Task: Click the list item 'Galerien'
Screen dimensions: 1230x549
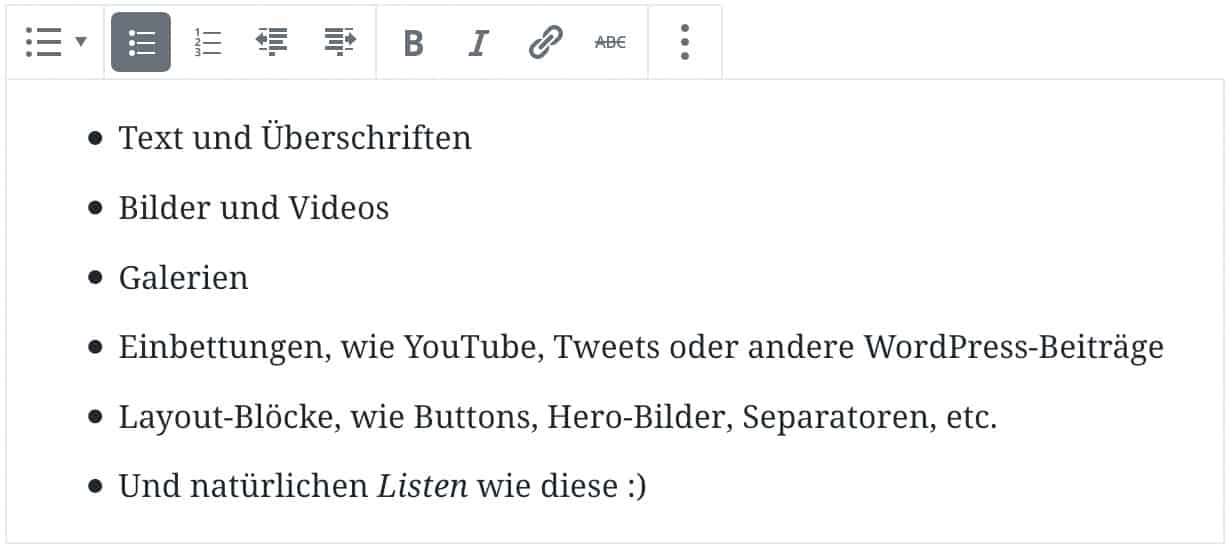Action: pyautogui.click(x=183, y=277)
